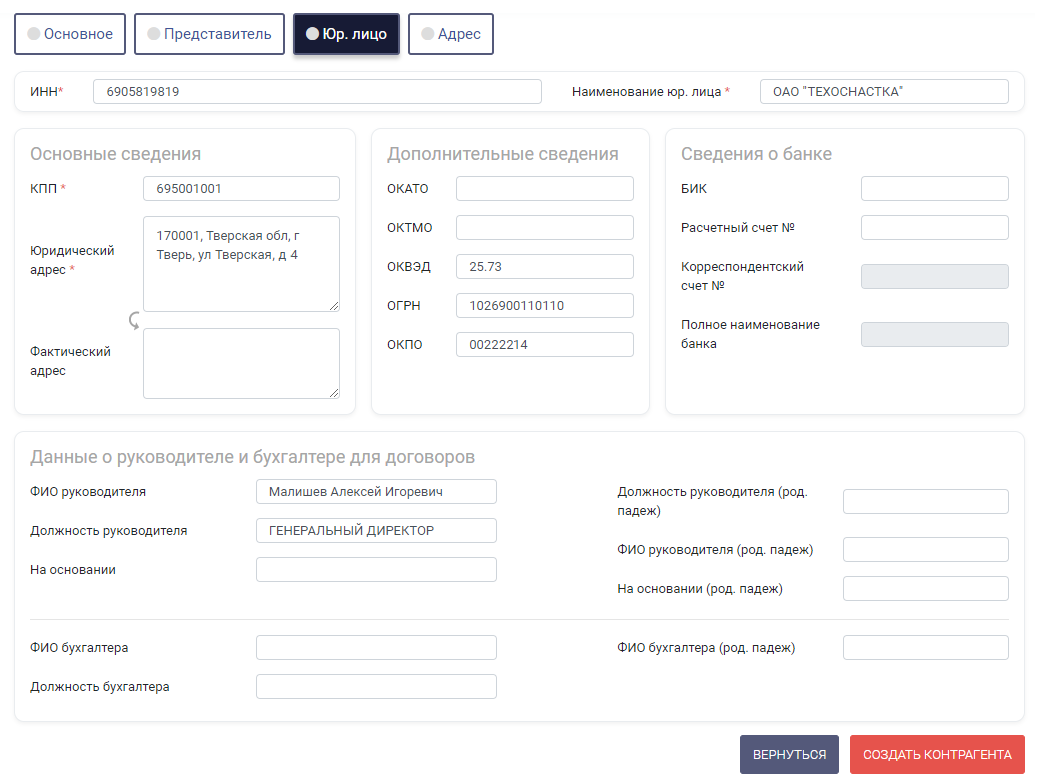The image size is (1038, 784).
Task: Switch to the Основное tab
Action: (x=70, y=34)
